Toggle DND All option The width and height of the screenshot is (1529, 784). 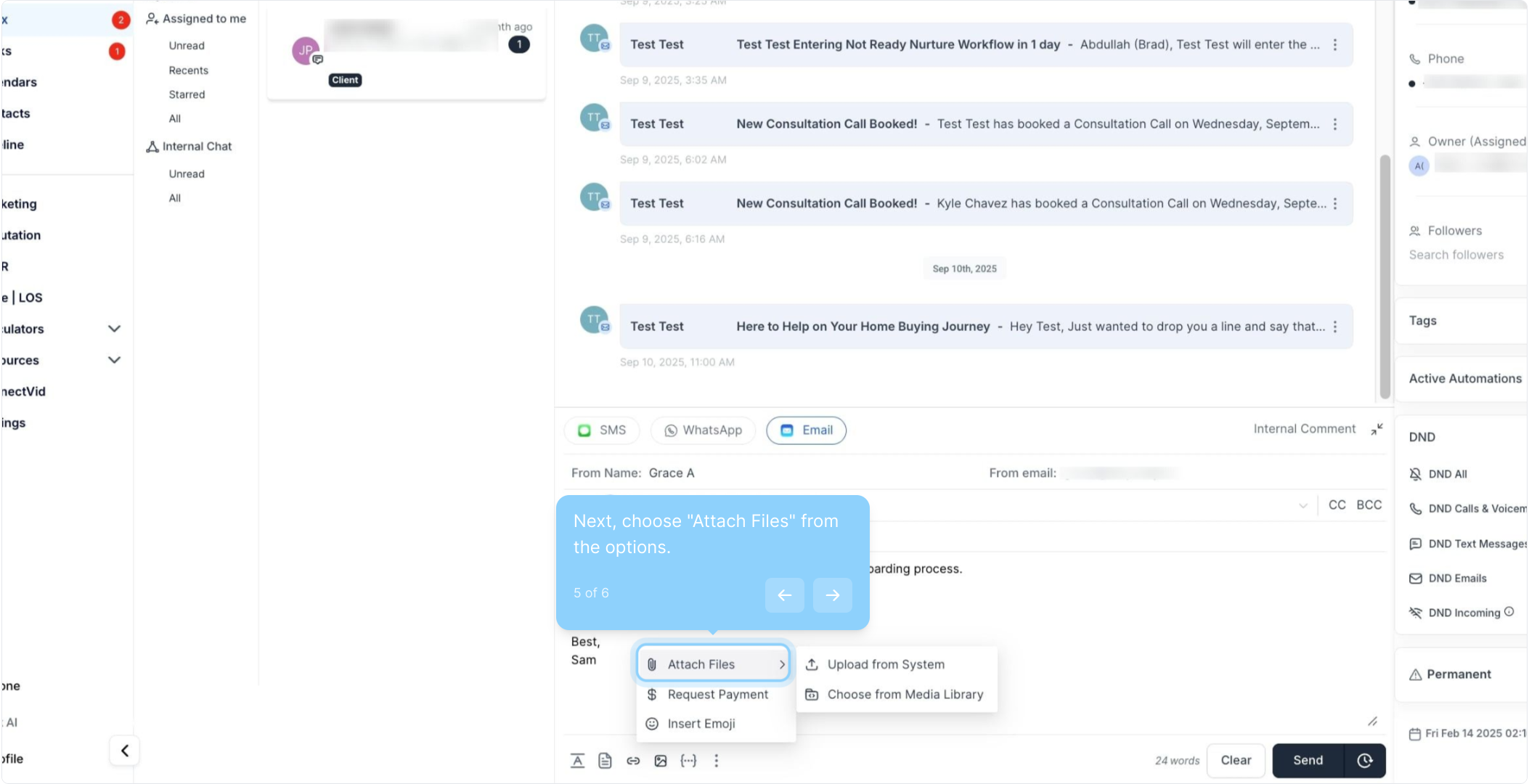click(1447, 474)
